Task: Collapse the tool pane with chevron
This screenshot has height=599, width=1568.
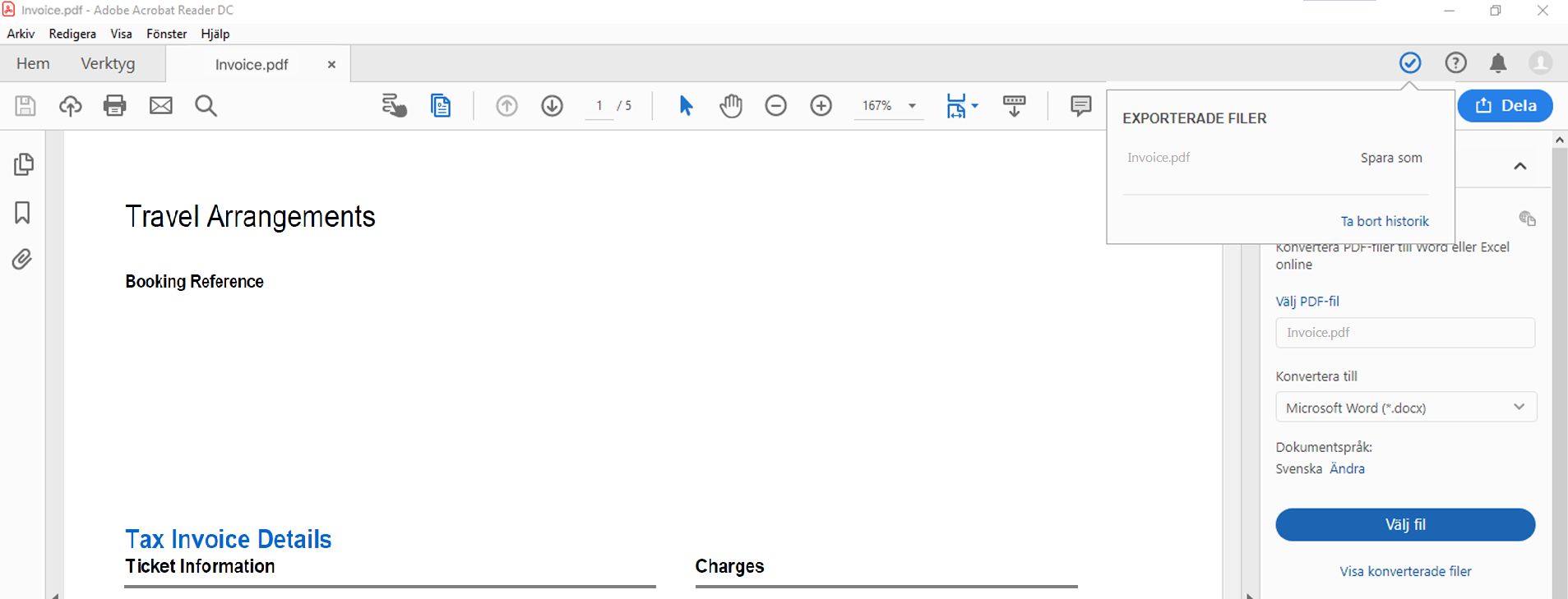Action: click(x=1520, y=166)
